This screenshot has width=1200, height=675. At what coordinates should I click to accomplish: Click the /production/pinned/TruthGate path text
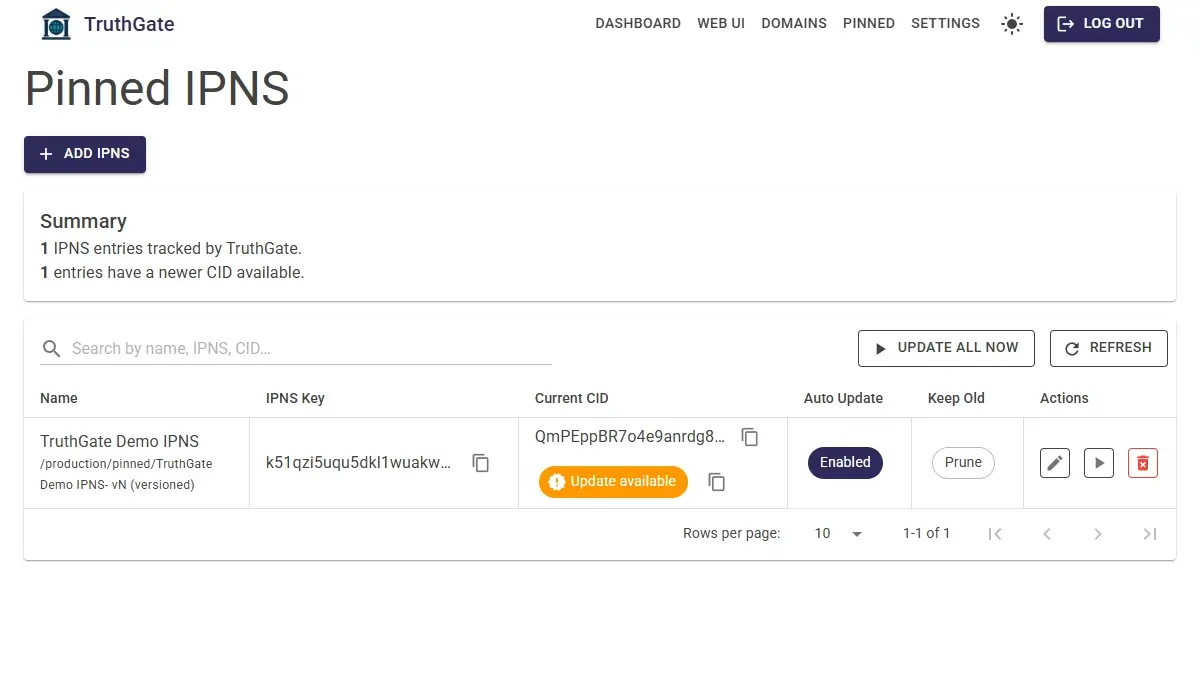[x=126, y=464]
